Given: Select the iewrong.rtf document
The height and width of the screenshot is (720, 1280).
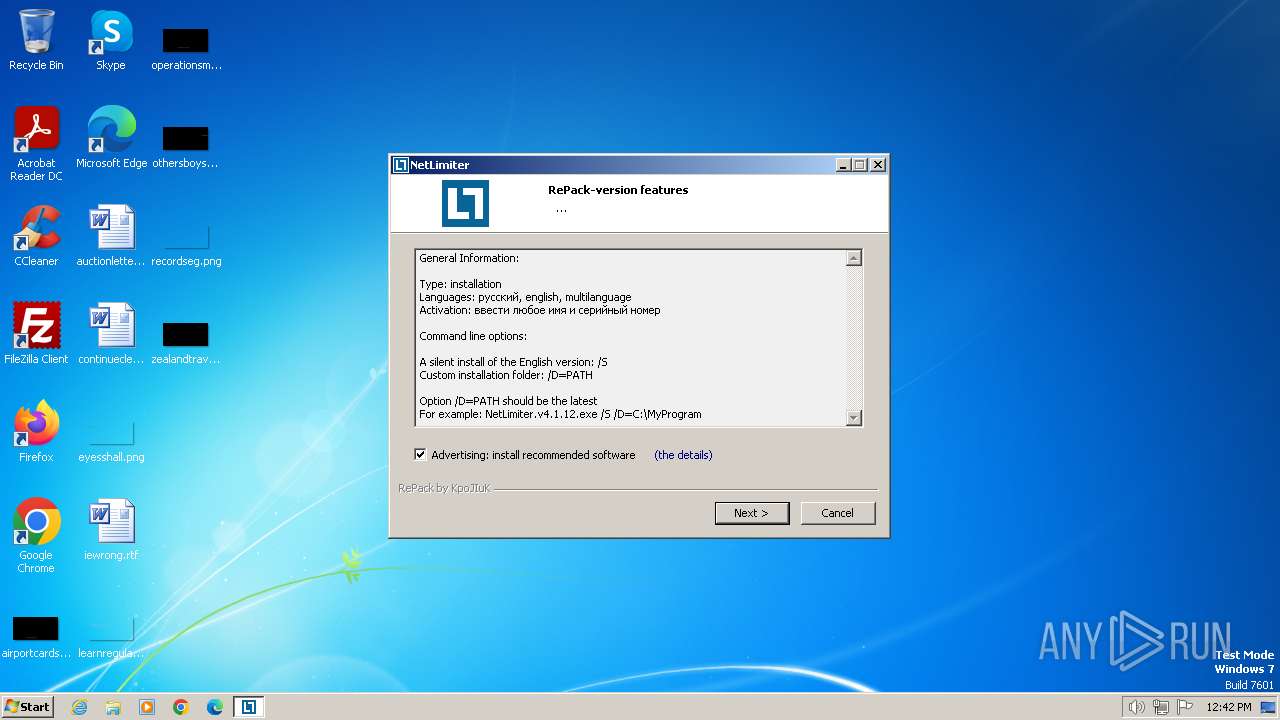Looking at the screenshot, I should (111, 530).
